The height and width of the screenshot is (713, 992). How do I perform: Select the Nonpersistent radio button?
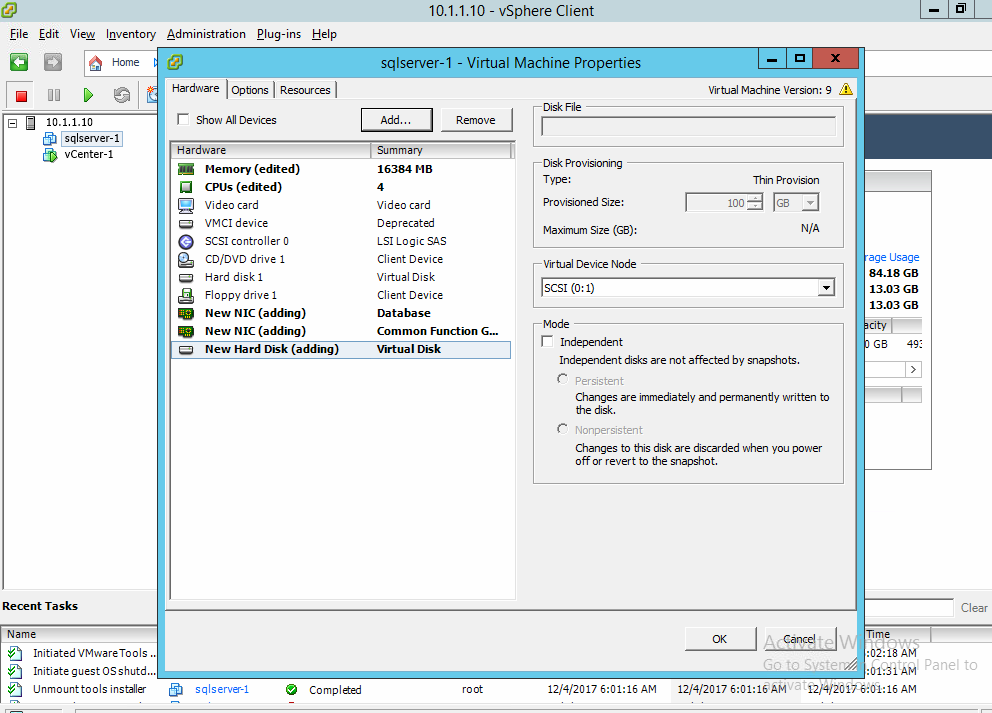click(562, 429)
